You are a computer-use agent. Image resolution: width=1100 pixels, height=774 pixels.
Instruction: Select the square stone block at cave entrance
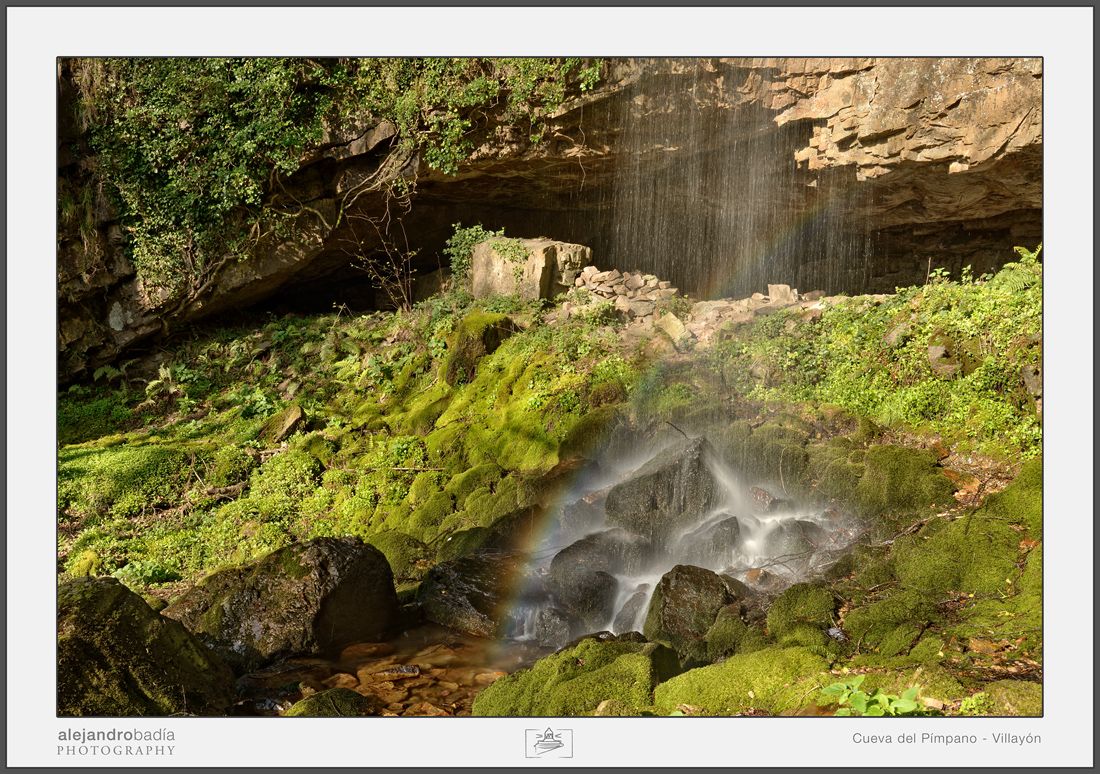pyautogui.click(x=530, y=267)
